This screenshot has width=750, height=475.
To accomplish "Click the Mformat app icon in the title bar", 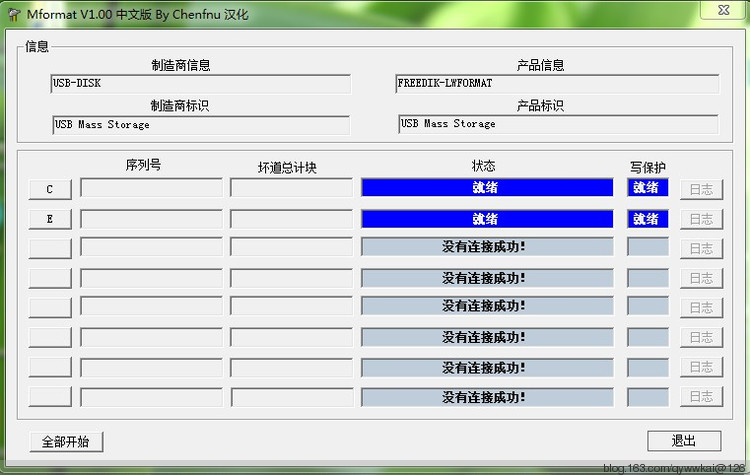I will click(14, 15).
